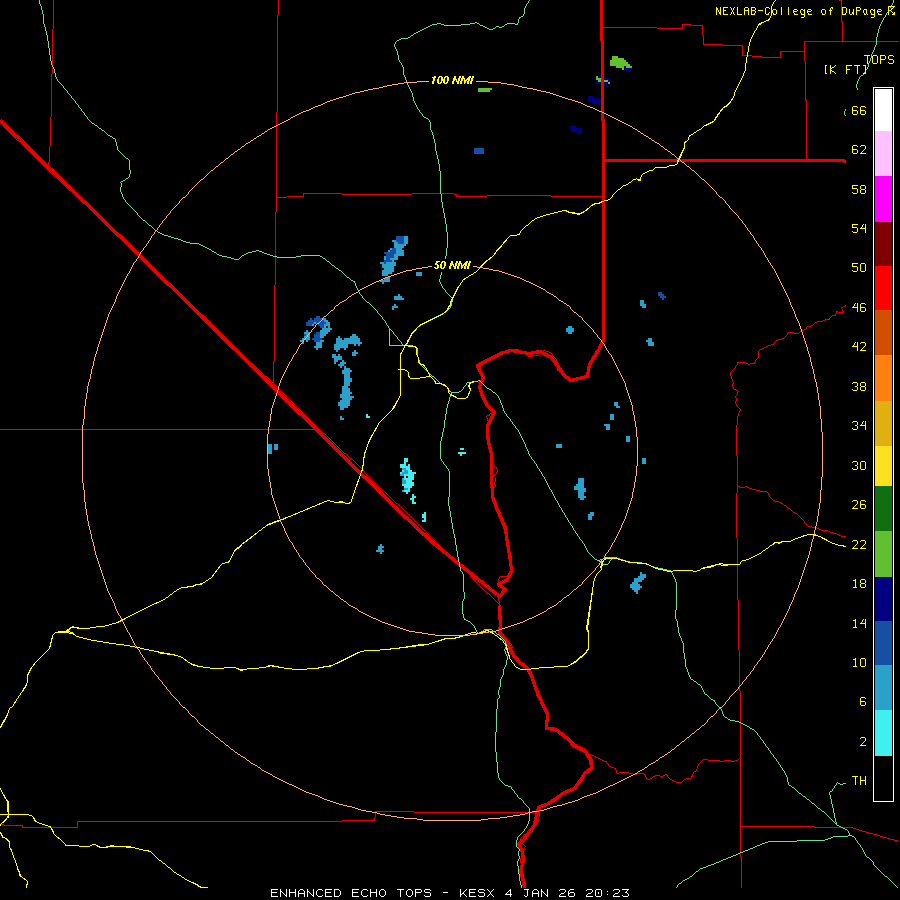Click the white swatch atop the tops legend
Image resolution: width=900 pixels, height=900 pixels.
(x=883, y=110)
